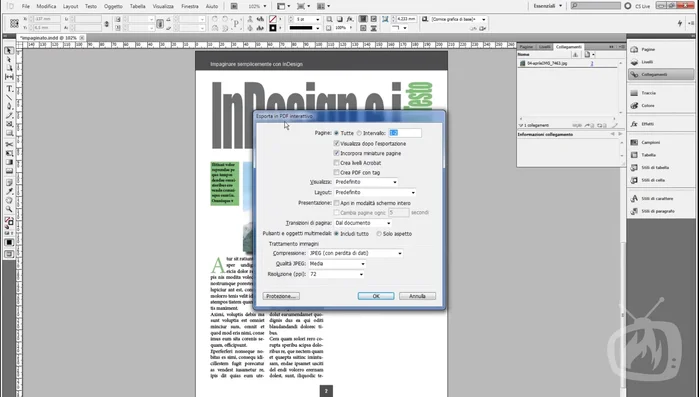
Task: Select the Hand tool
Action: coord(9,201)
